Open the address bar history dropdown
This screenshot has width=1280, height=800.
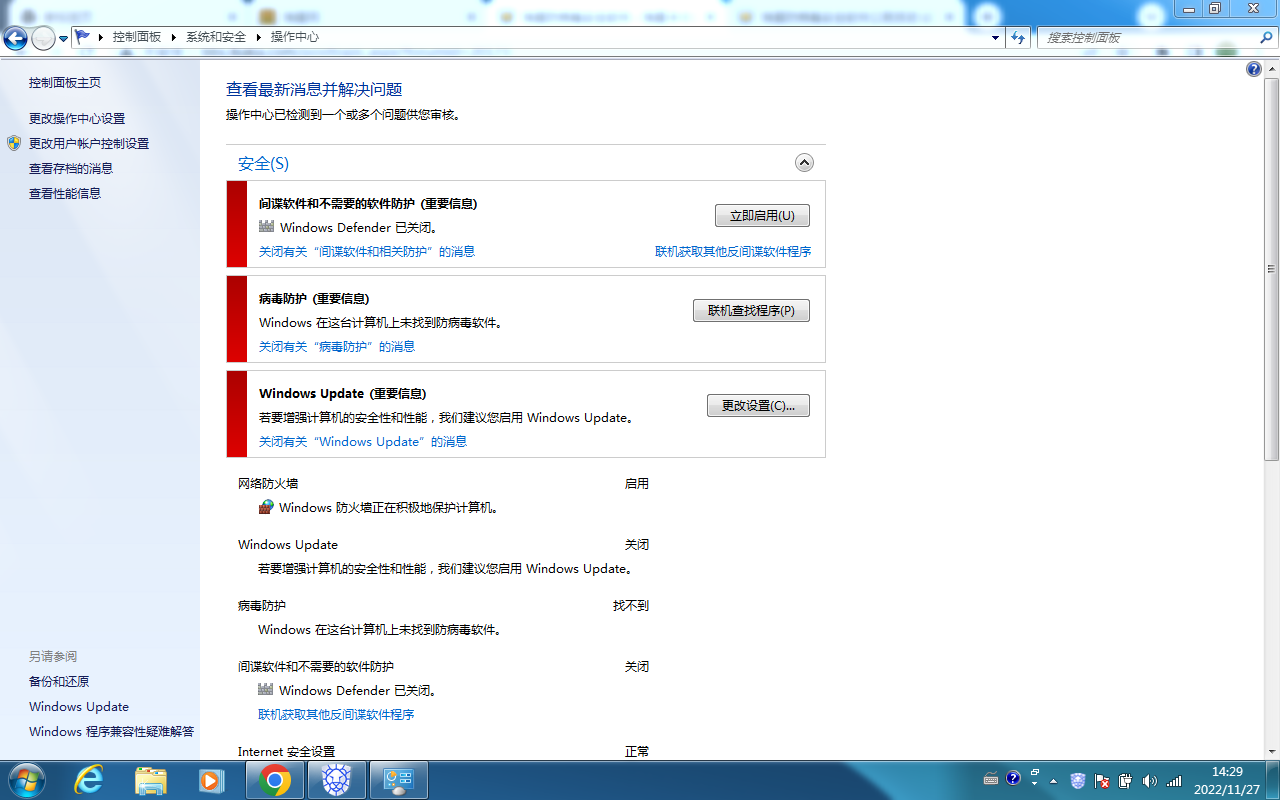coord(995,37)
